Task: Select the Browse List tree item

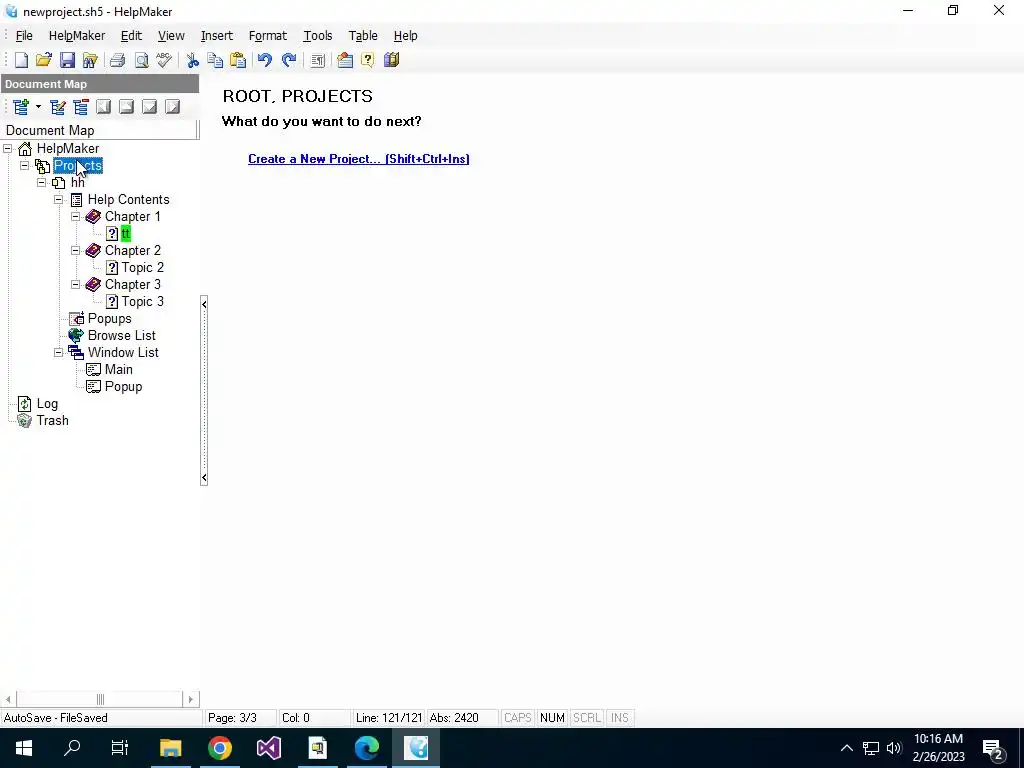Action: coord(121,336)
